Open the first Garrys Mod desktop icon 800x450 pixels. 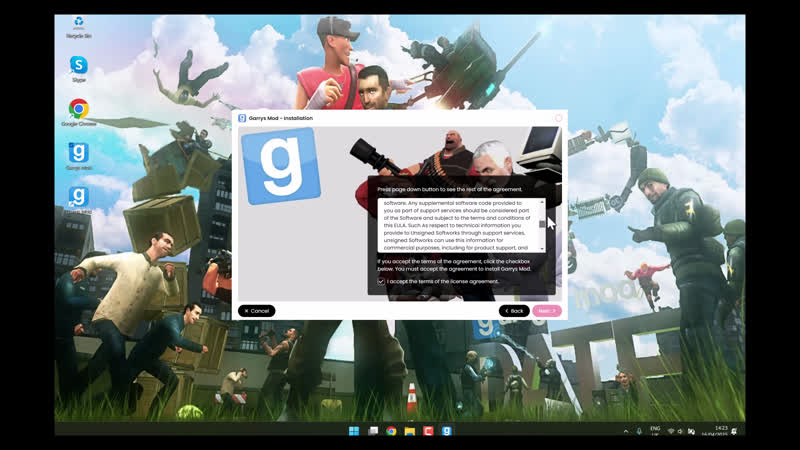[79, 156]
